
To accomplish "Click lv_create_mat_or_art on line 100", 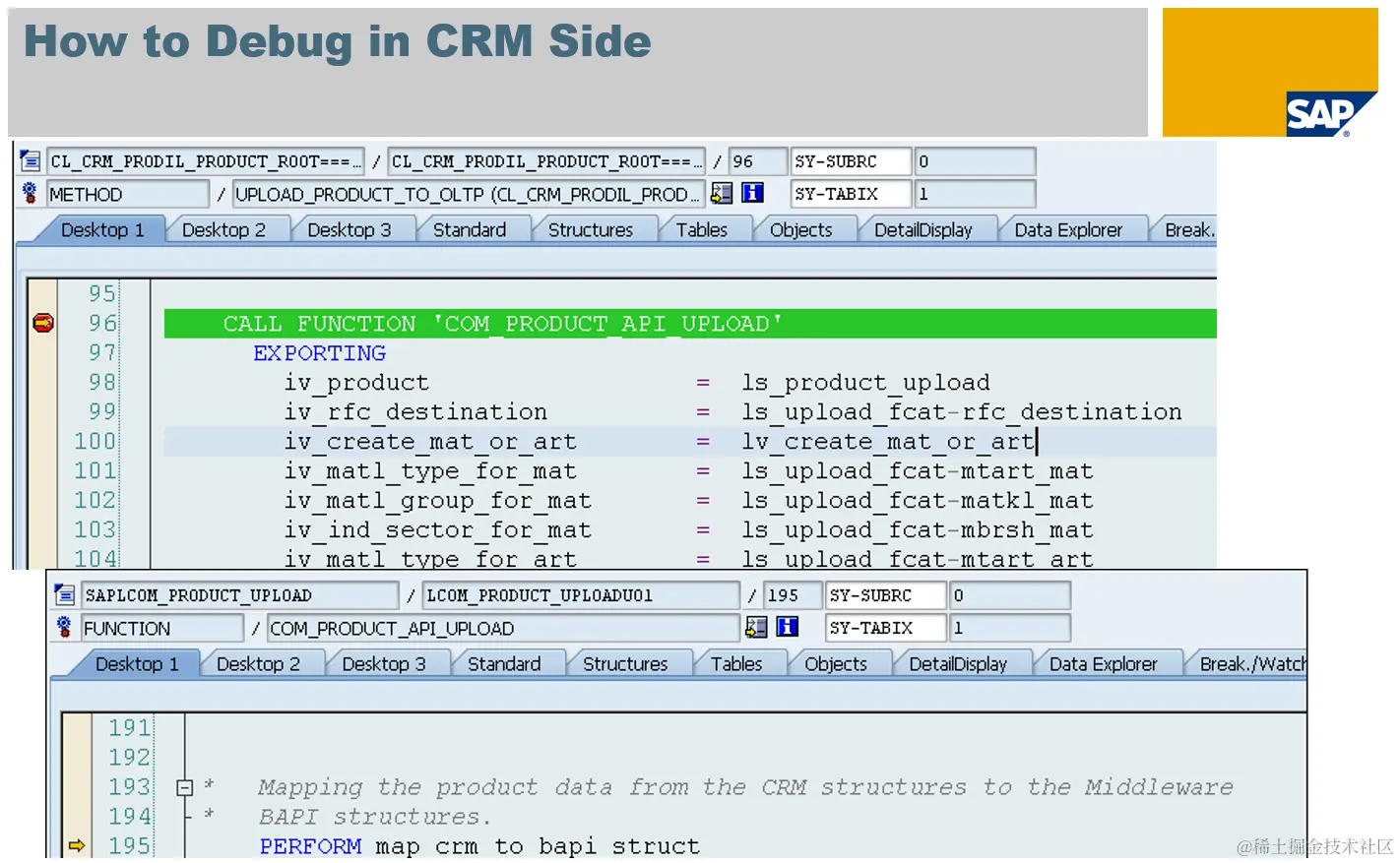I will [887, 442].
